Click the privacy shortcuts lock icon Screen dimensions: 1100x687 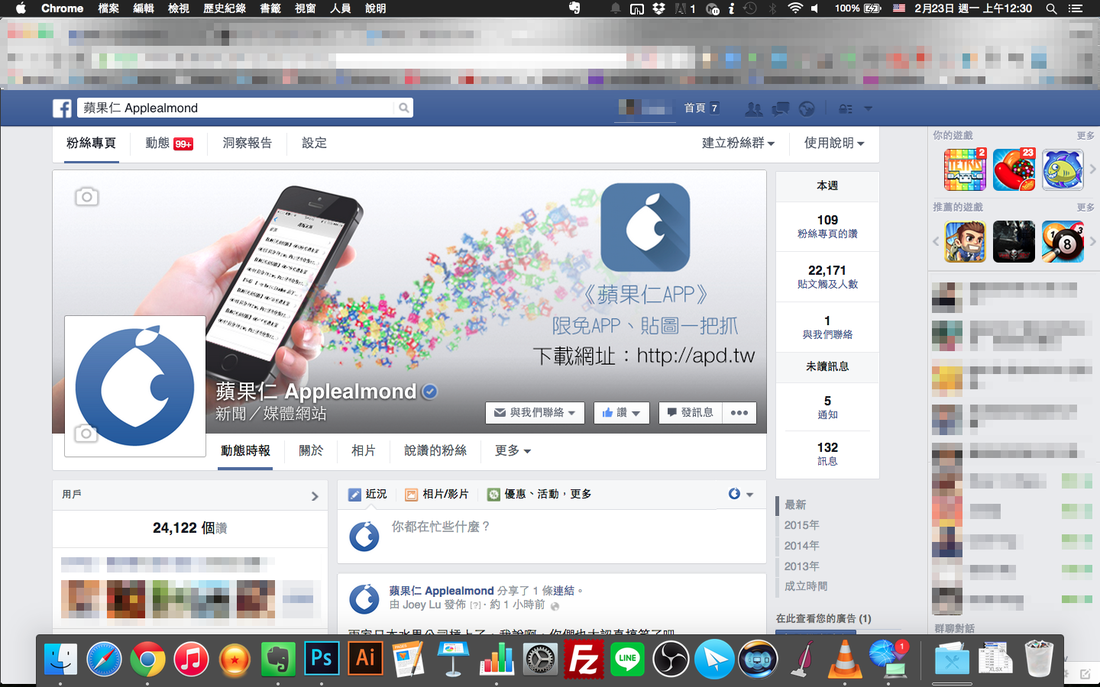tap(846, 108)
